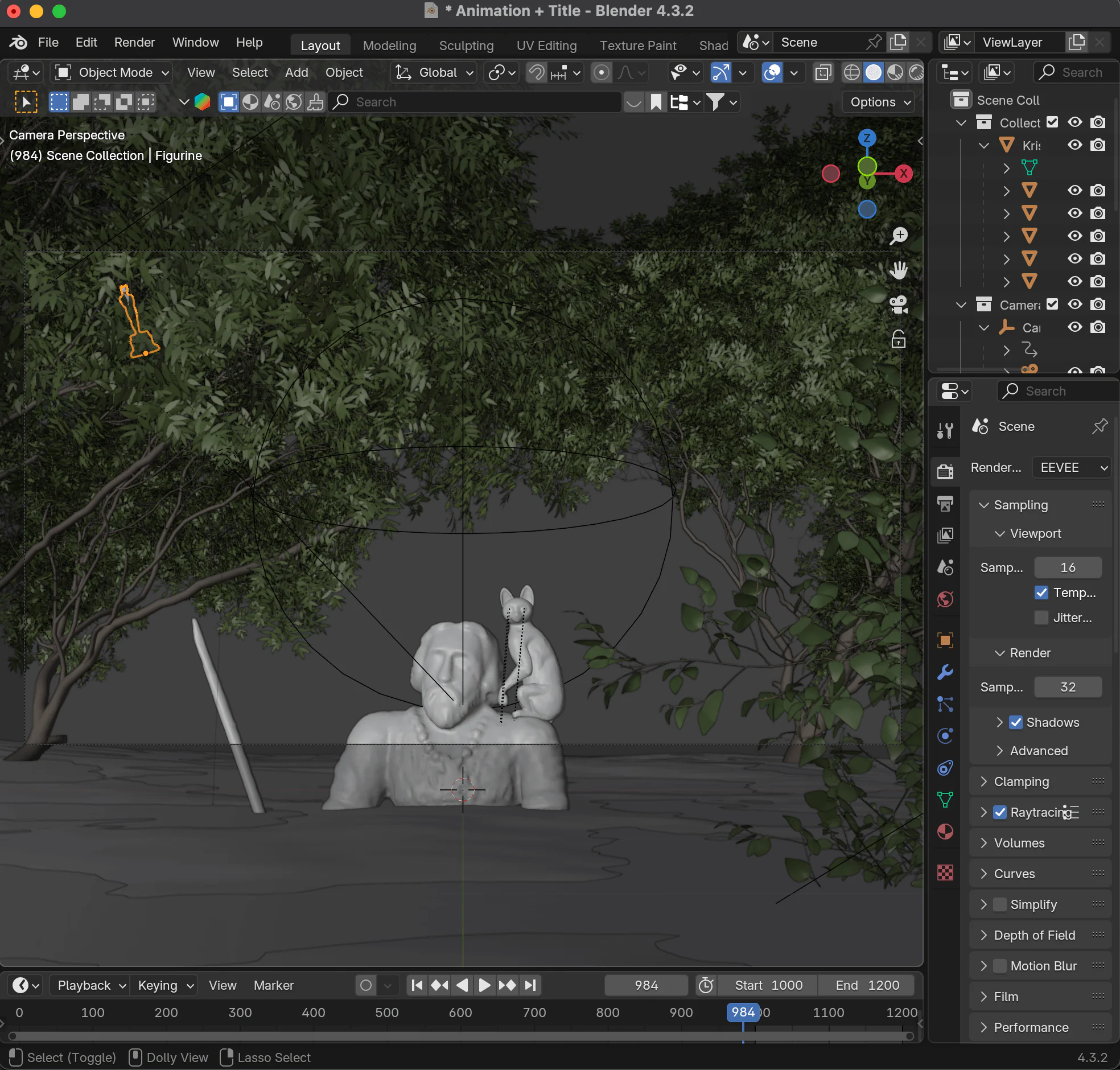Screen dimensions: 1120x1070
Task: Open the World properties globe tab
Action: click(945, 599)
